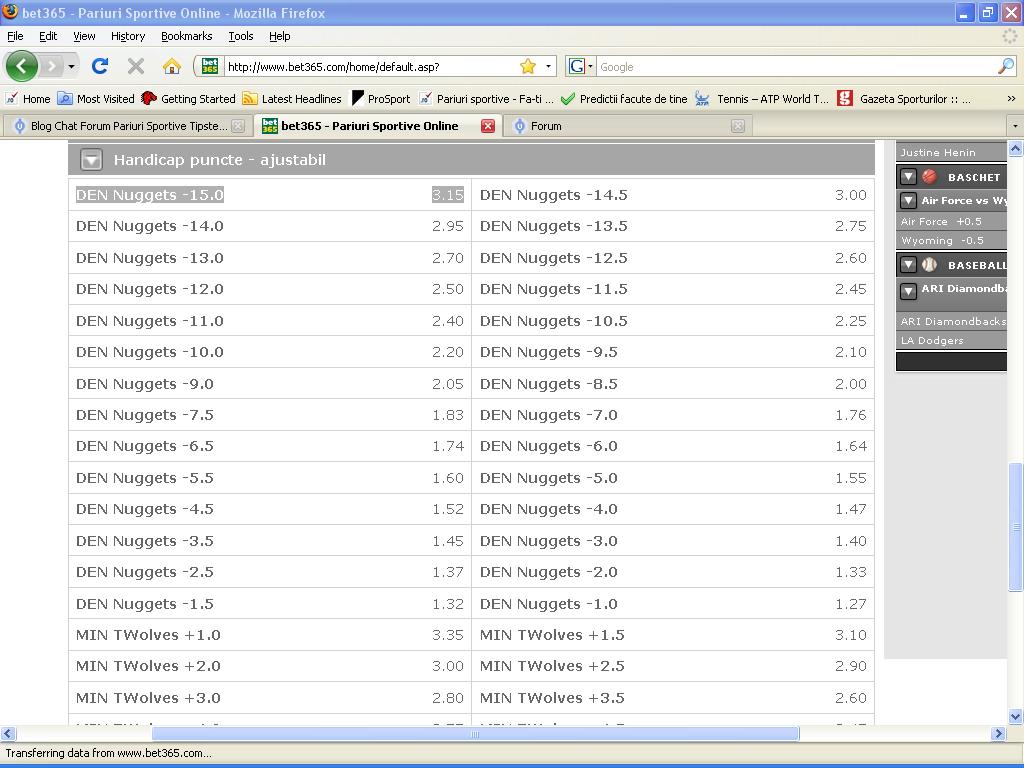
Task: Bookmark this page with the star icon
Action: (x=528, y=66)
